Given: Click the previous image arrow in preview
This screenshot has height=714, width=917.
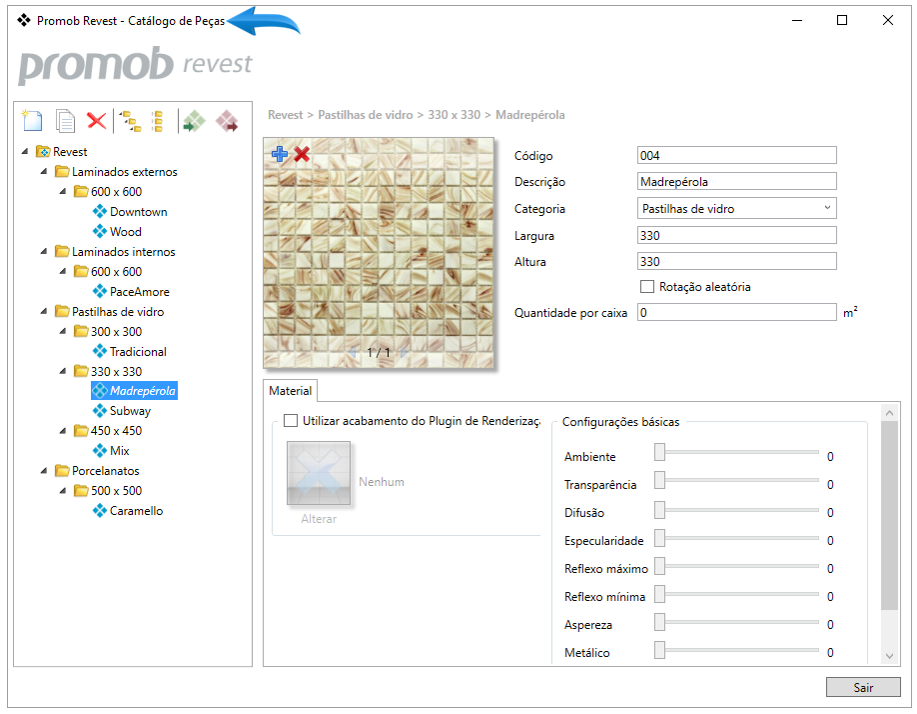Looking at the screenshot, I should tap(353, 352).
